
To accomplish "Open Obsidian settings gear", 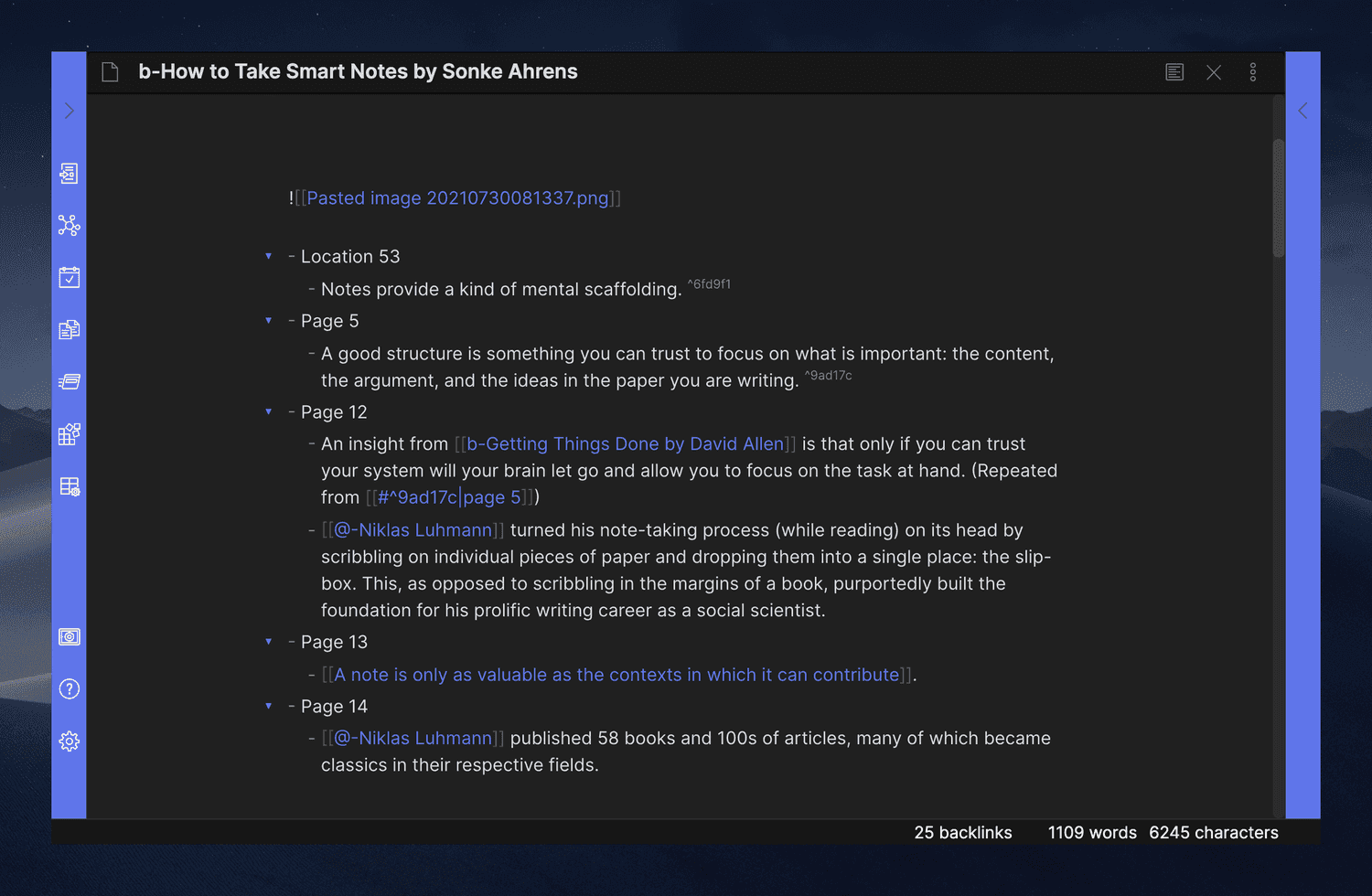I will 69,741.
